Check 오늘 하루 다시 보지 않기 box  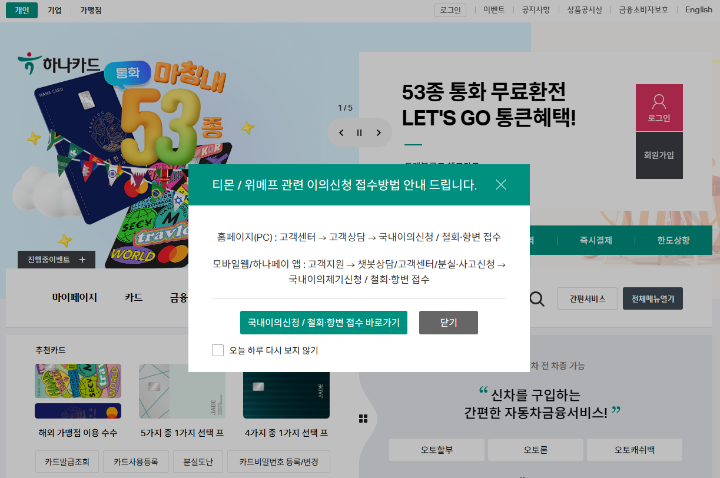pyautogui.click(x=218, y=350)
